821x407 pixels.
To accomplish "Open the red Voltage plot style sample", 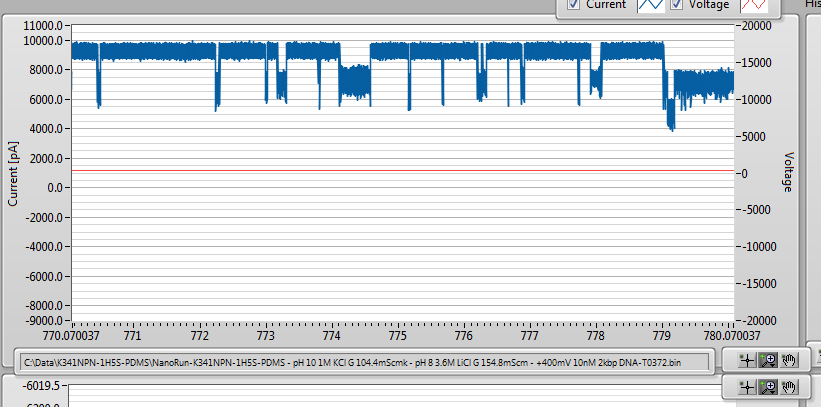I will (x=754, y=5).
